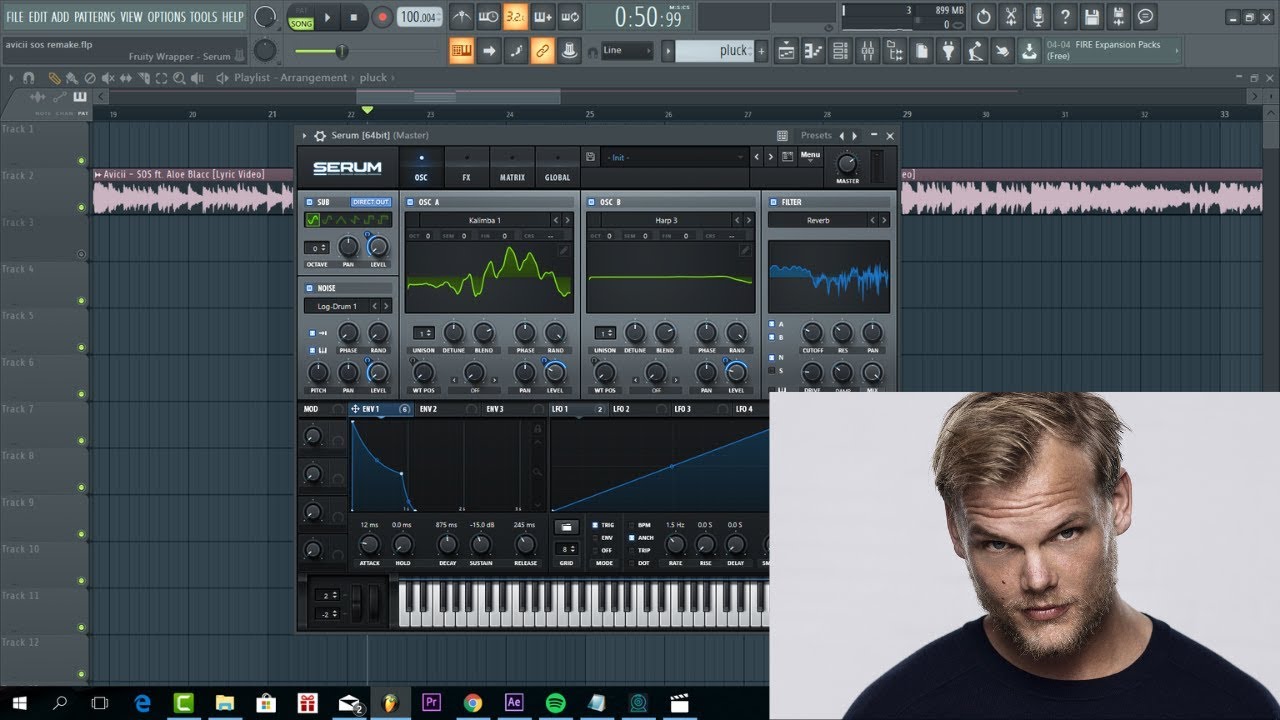Viewport: 1280px width, 720px height.
Task: Click previous wavetable arrow for Harp 3
Action: [x=738, y=220]
